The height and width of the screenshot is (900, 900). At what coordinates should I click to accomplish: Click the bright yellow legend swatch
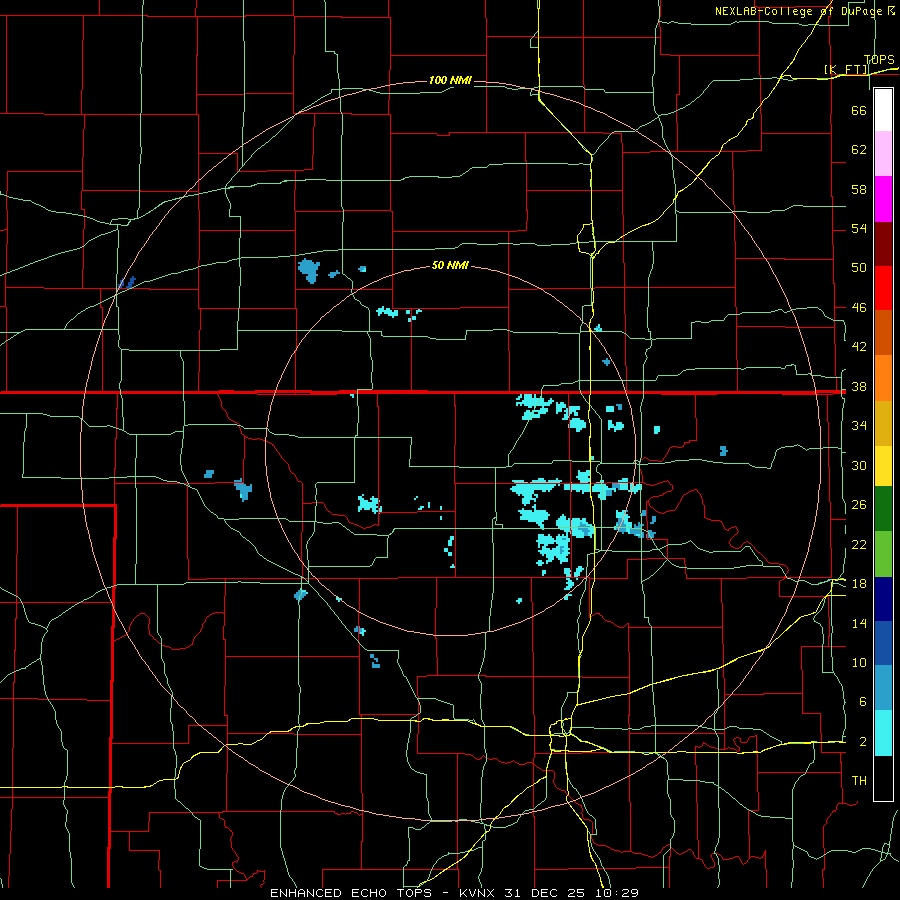[883, 466]
